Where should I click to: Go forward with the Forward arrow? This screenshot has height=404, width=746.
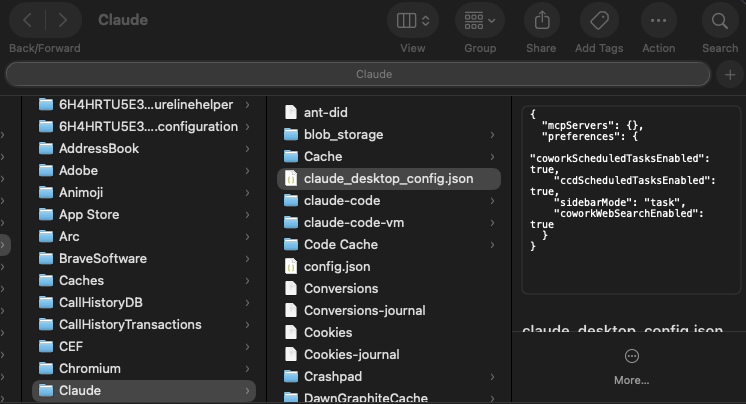62,20
